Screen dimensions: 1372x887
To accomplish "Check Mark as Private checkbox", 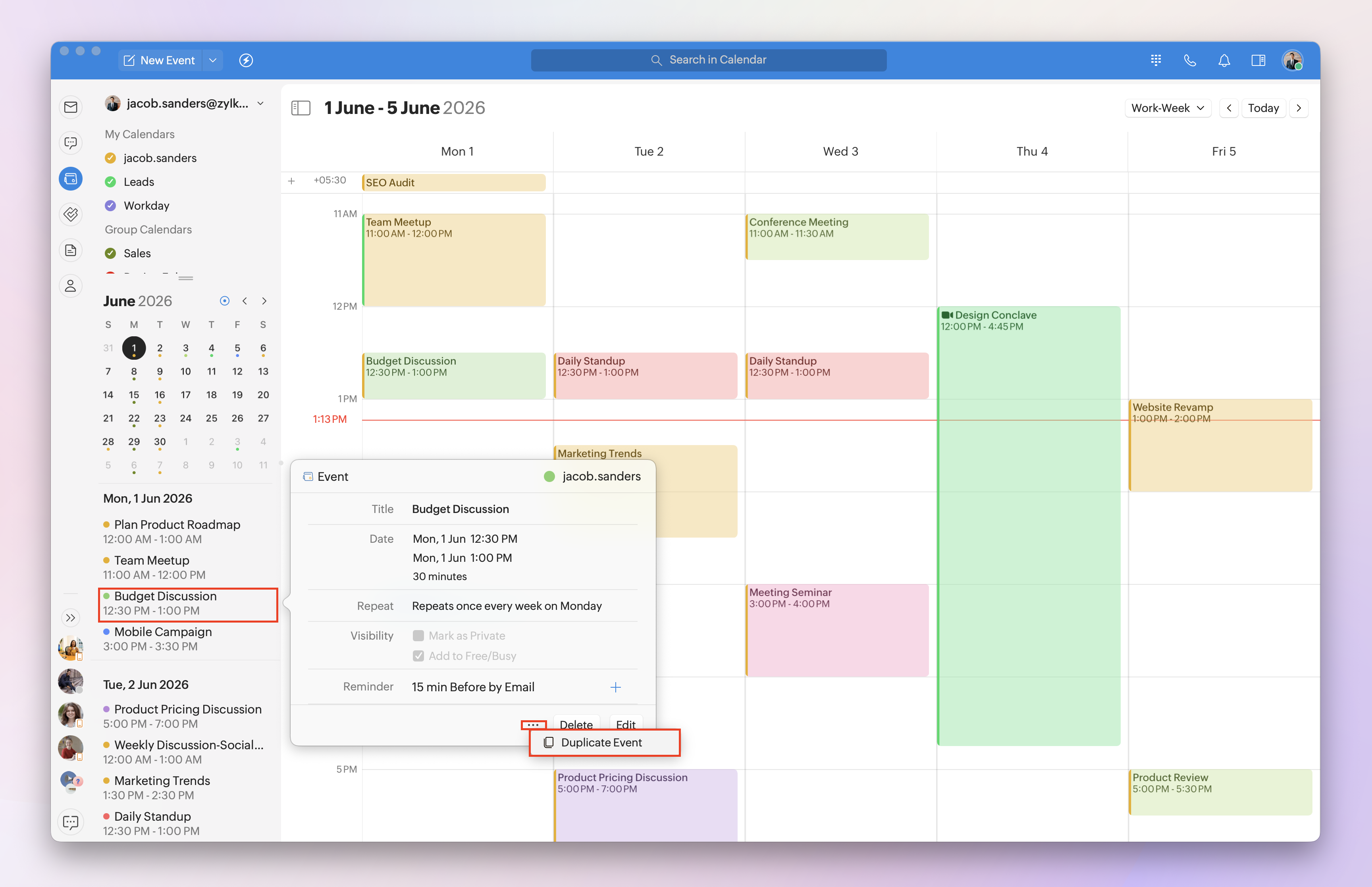I will [x=418, y=636].
